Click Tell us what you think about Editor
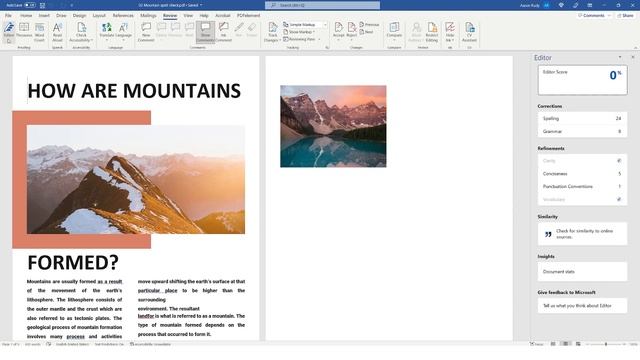Viewport: 640px width, 360px height. (582, 306)
